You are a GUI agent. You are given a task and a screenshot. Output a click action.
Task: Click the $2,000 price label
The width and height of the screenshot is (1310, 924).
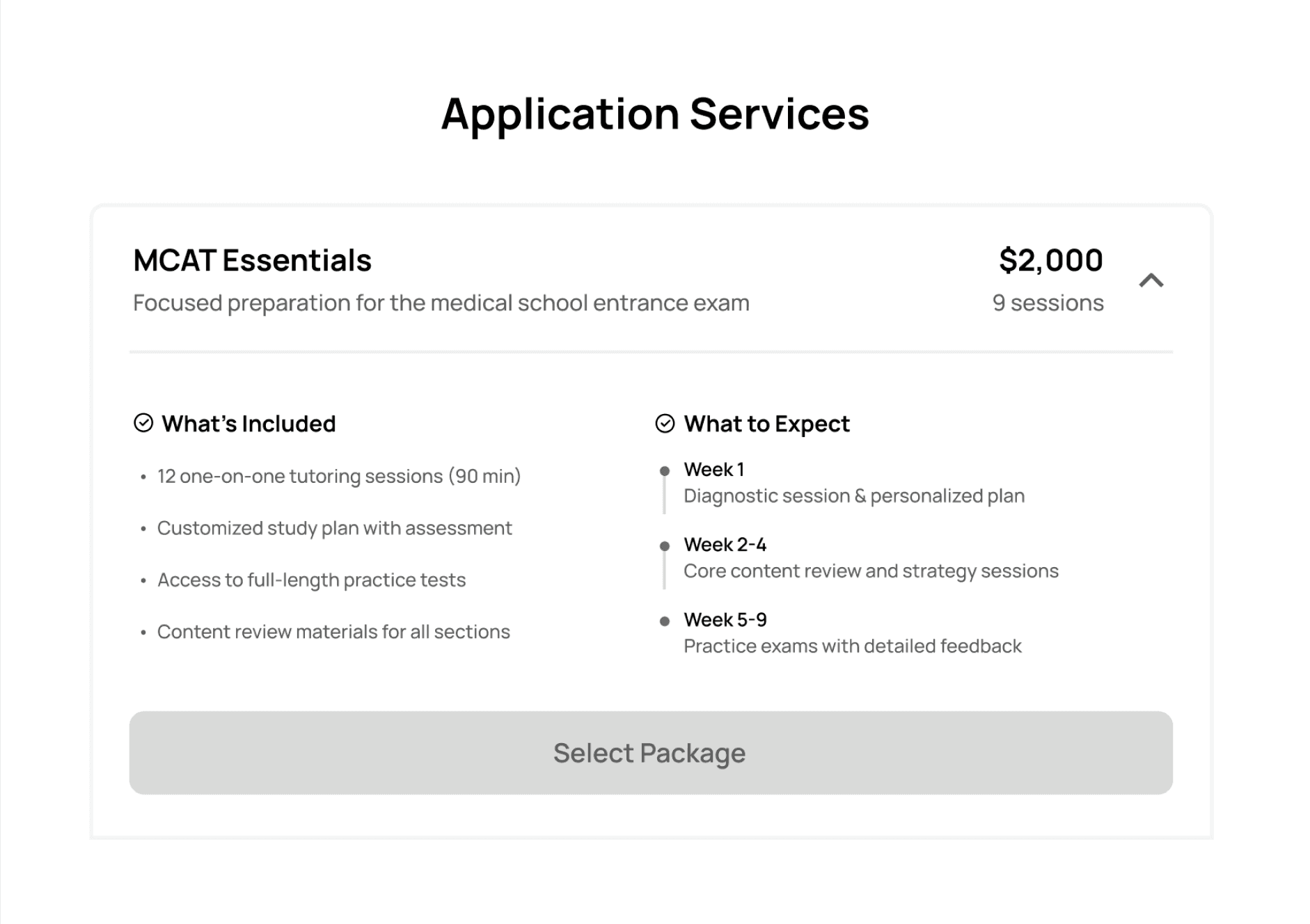pyautogui.click(x=1050, y=260)
